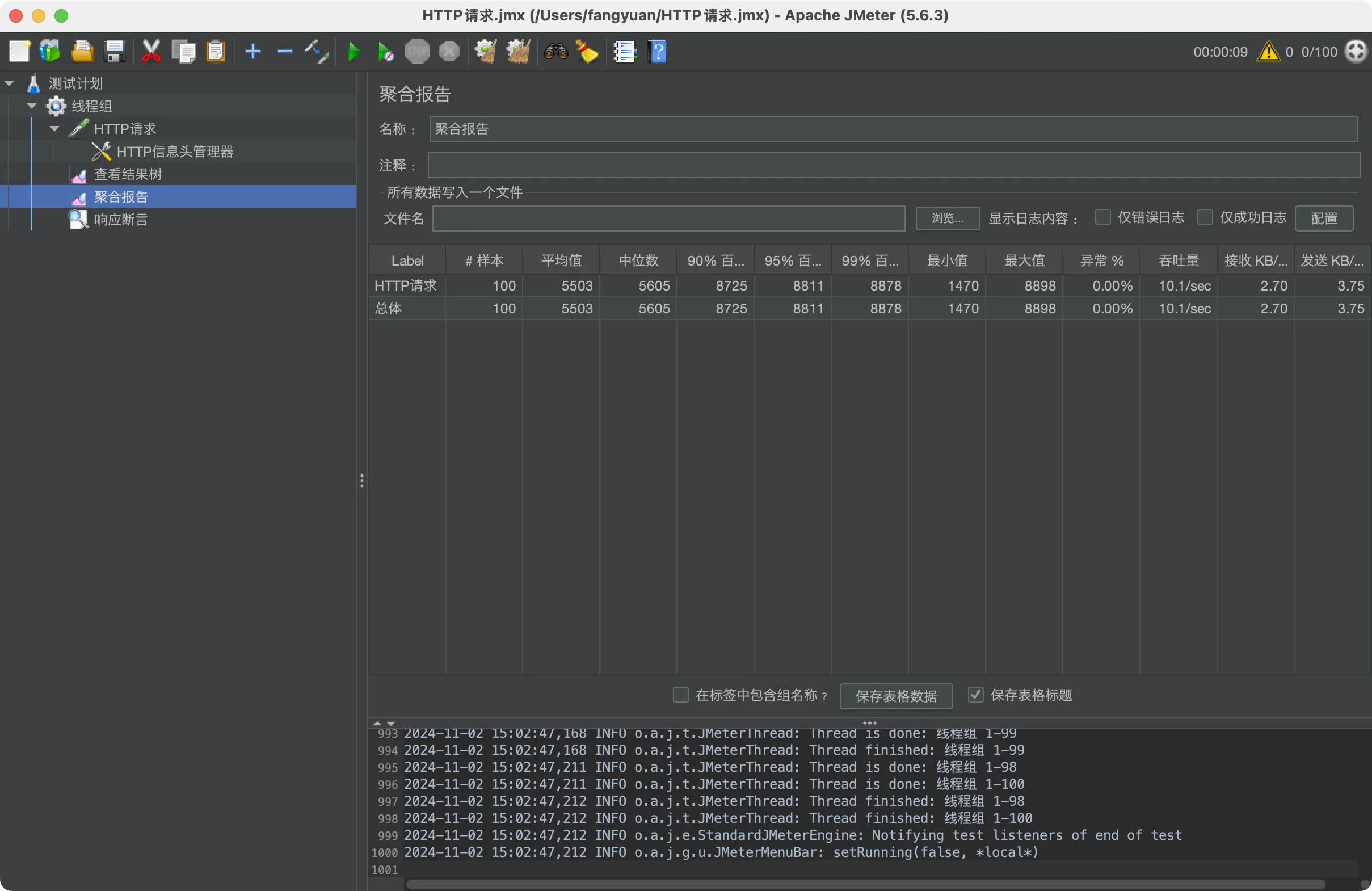The height and width of the screenshot is (891, 1372).
Task: Click the 最小值 column header
Action: tap(947, 260)
